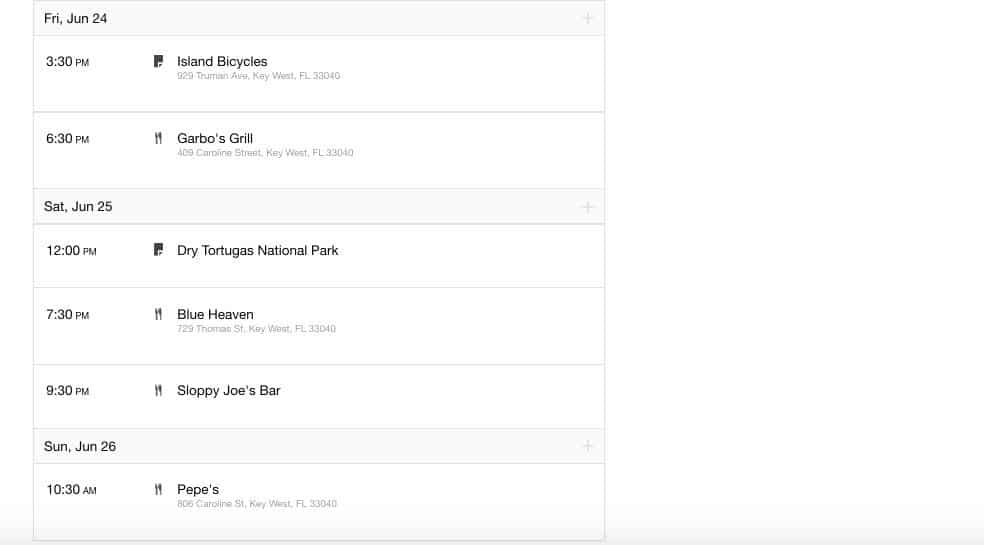Add an item to Sat, Jun 25 with plus
The height and width of the screenshot is (545, 984).
[587, 207]
